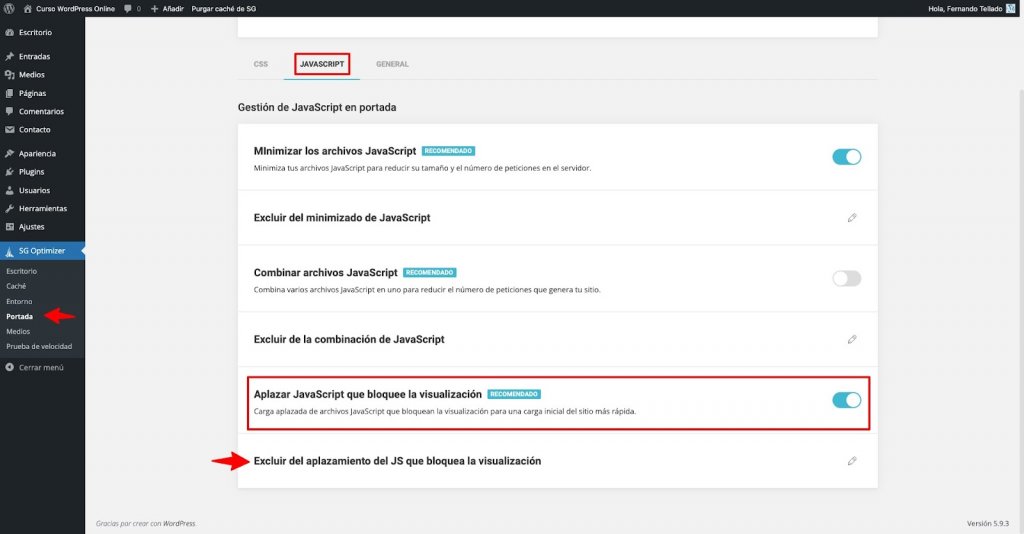Click Apariencia brush icon in sidebar
This screenshot has width=1024, height=534.
pos(9,154)
